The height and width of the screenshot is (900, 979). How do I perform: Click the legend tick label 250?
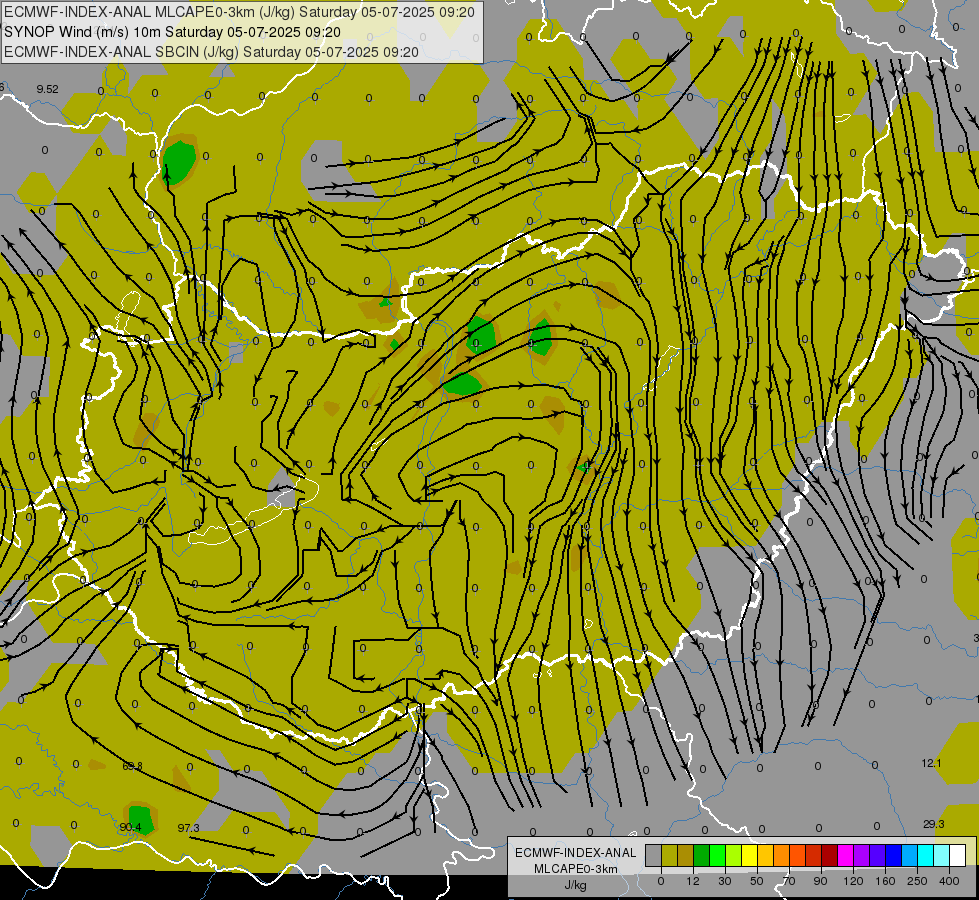917,881
